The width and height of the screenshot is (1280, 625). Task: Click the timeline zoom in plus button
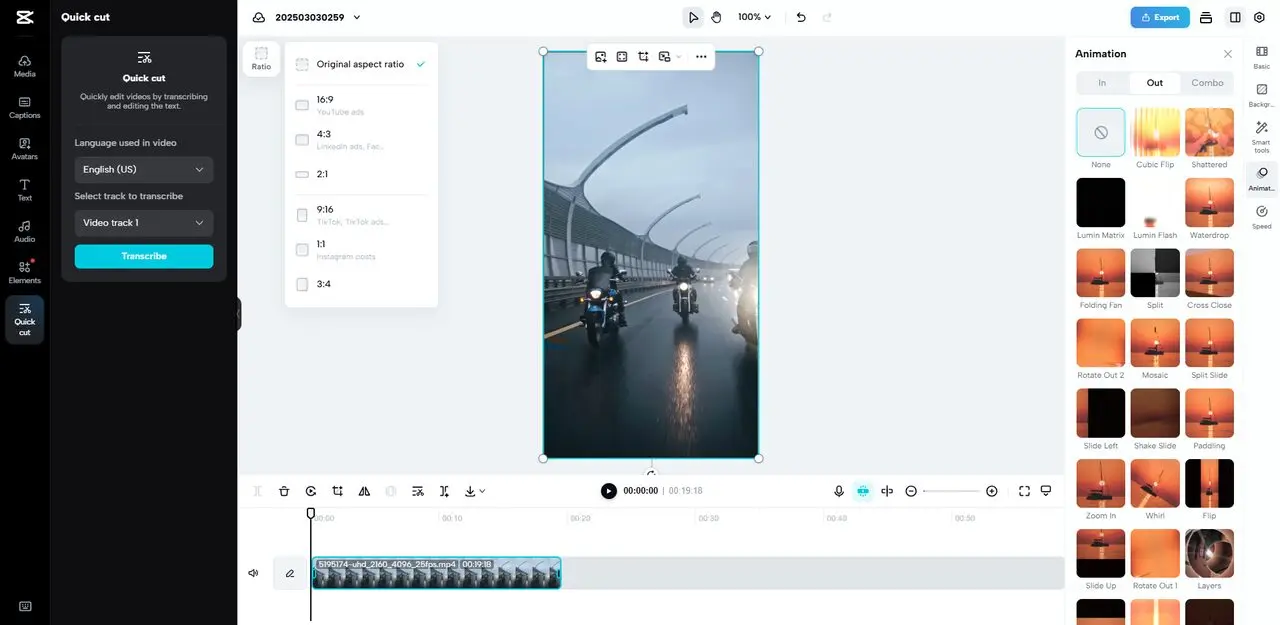point(992,491)
